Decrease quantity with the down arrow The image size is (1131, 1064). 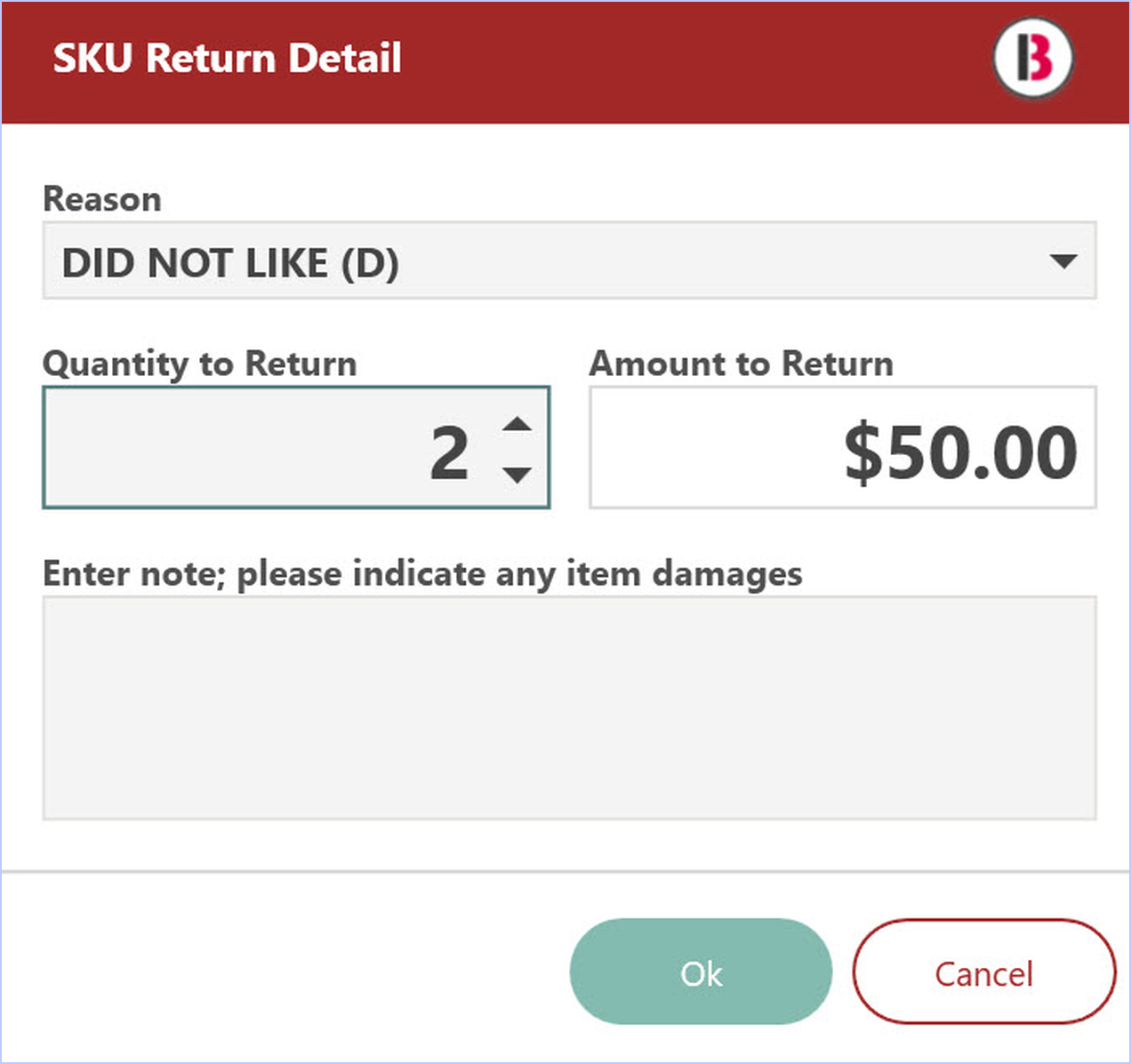pos(517,474)
